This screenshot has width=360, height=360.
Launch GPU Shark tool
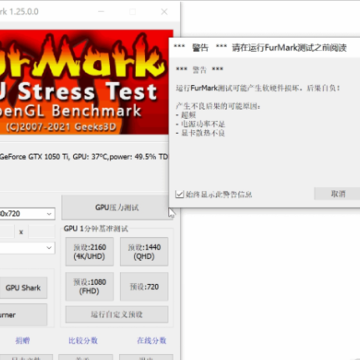click(23, 288)
